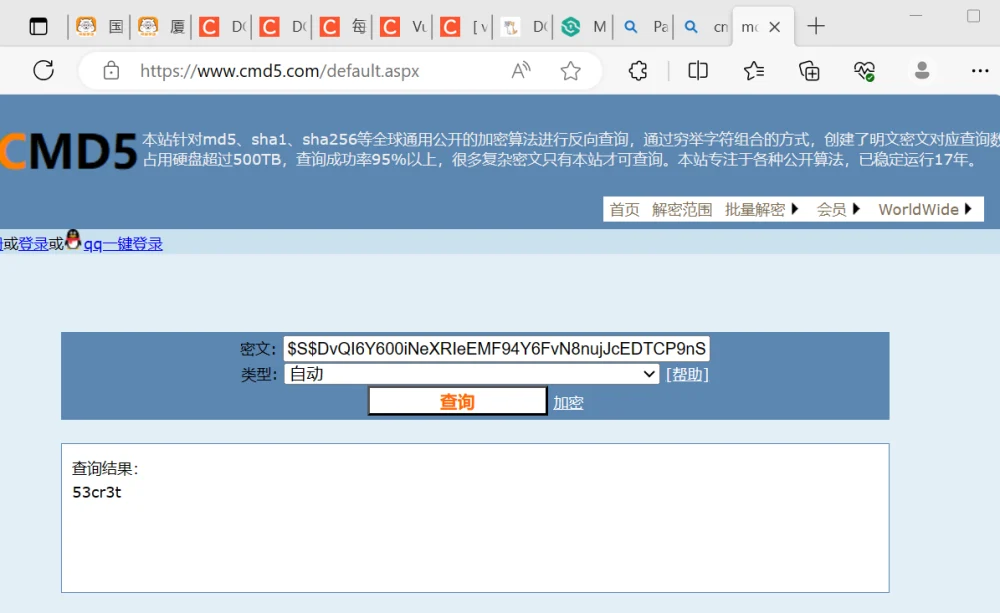Open the tab actions menu icon
Screen dimensions: 1000x613
pos(38,27)
